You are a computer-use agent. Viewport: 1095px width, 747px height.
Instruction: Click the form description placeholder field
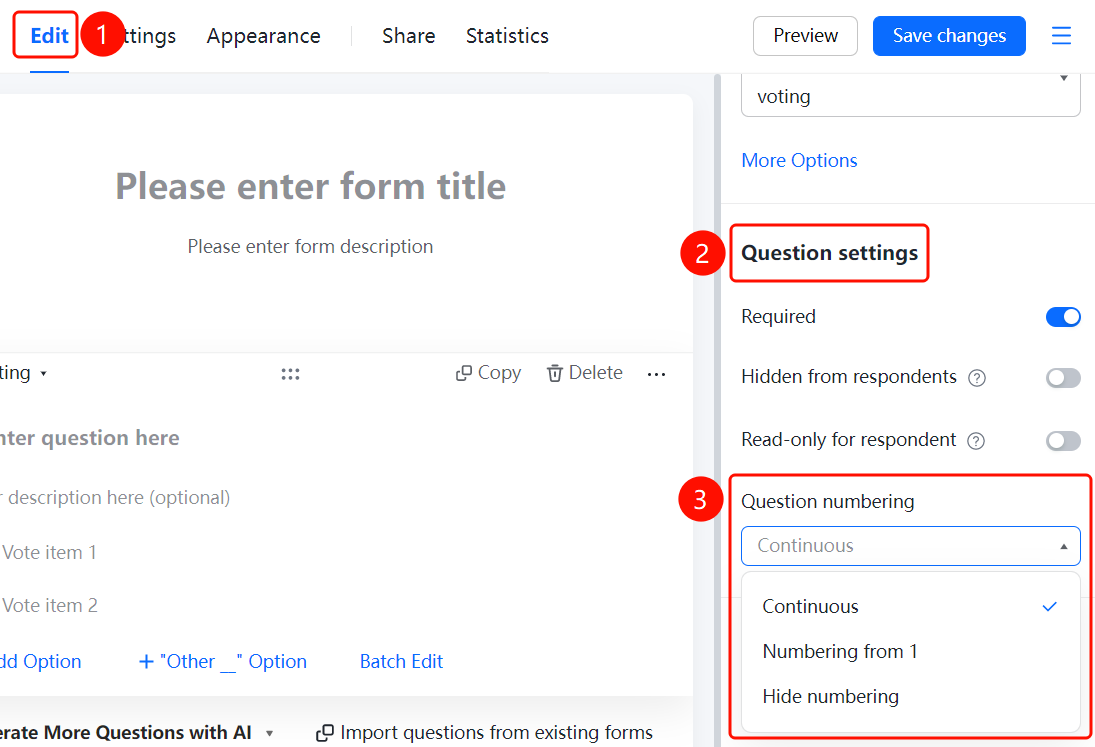[x=310, y=246]
